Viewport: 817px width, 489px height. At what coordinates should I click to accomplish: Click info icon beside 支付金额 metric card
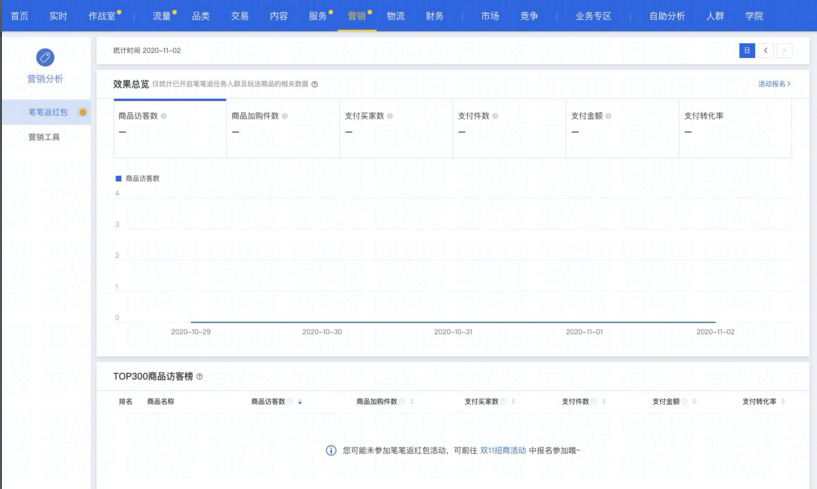click(x=608, y=116)
